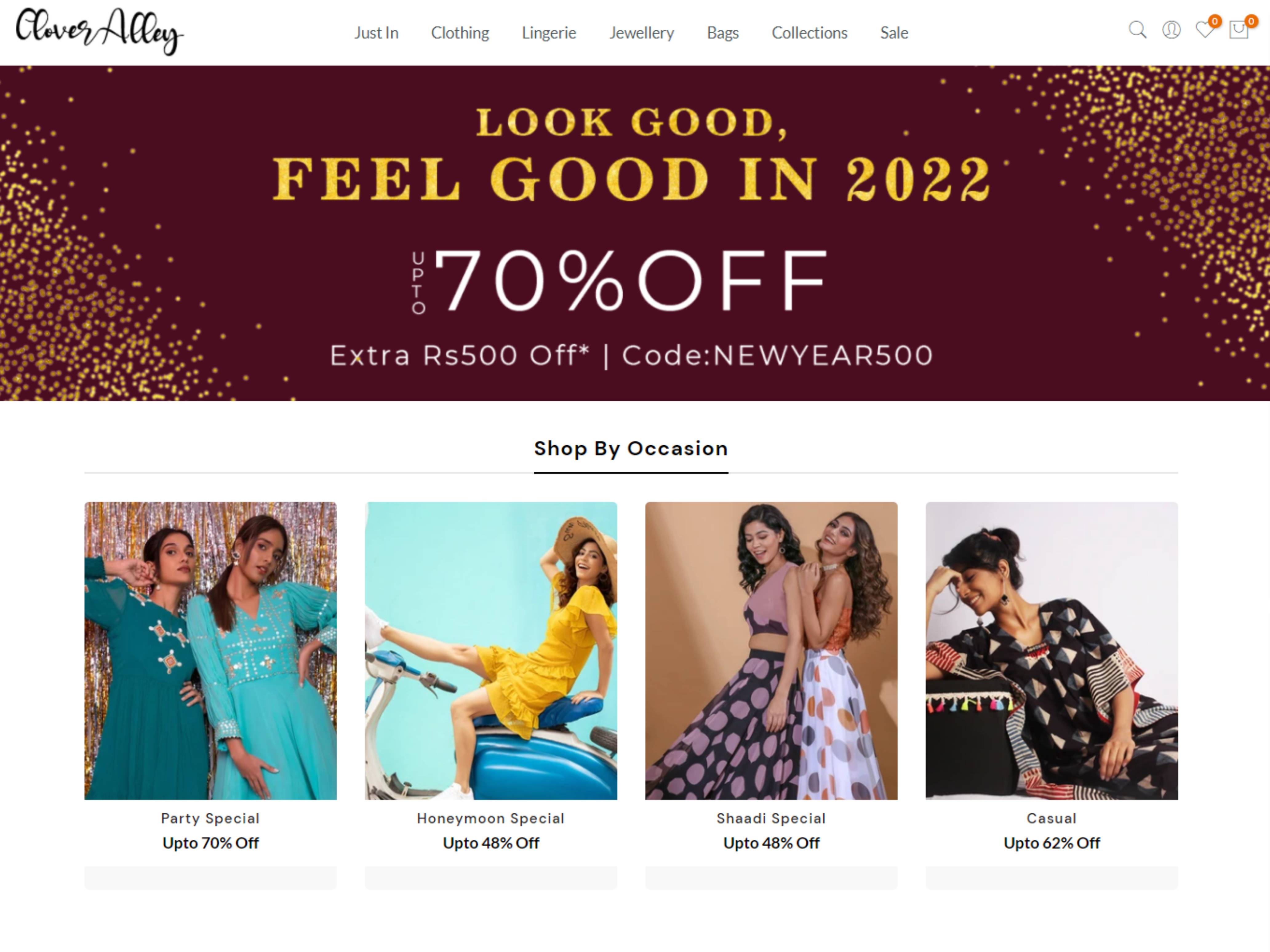Open the Party Special photo
Screen dimensions: 1270x952
coord(211,651)
